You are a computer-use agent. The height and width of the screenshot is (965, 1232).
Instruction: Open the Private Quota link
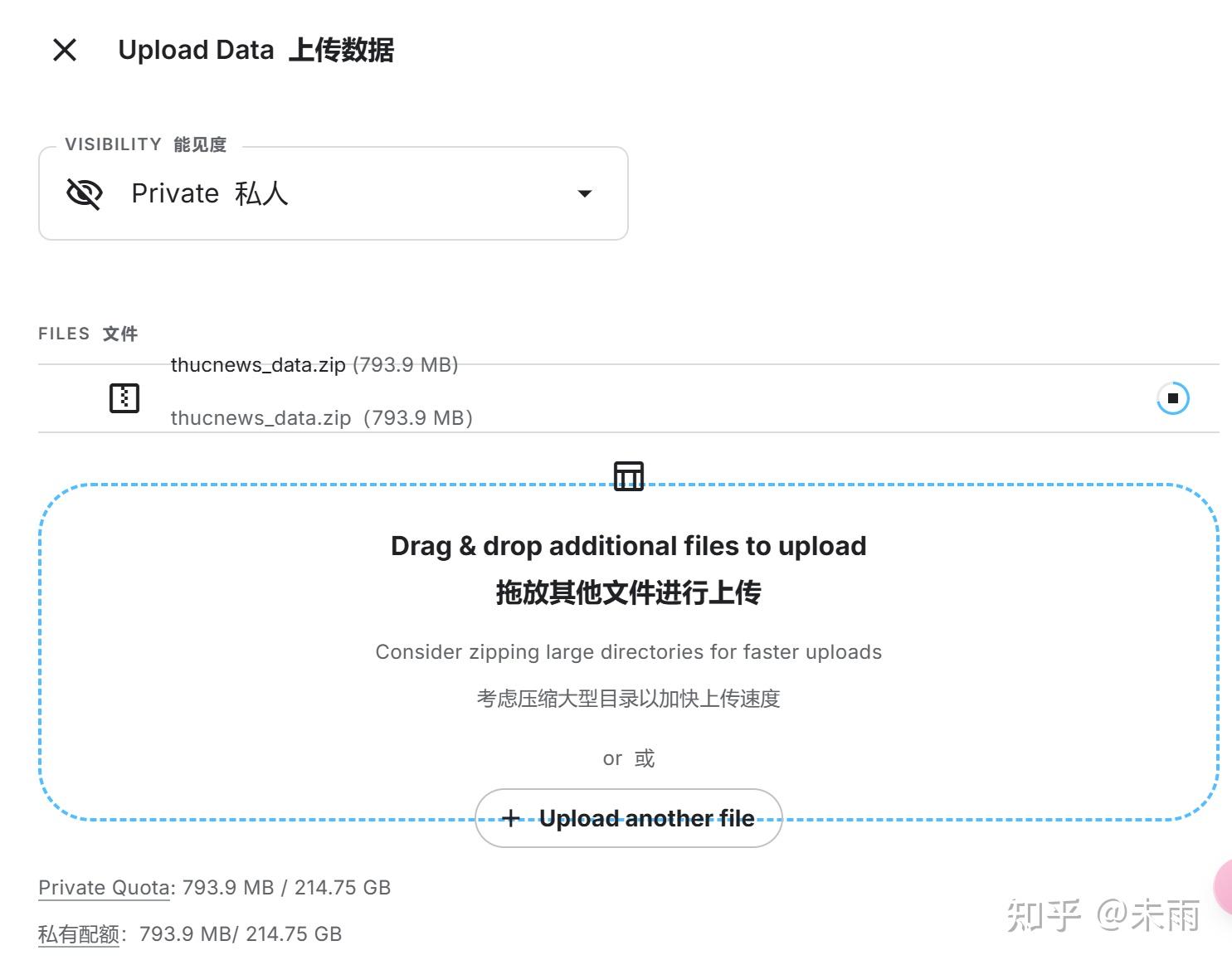point(103,887)
